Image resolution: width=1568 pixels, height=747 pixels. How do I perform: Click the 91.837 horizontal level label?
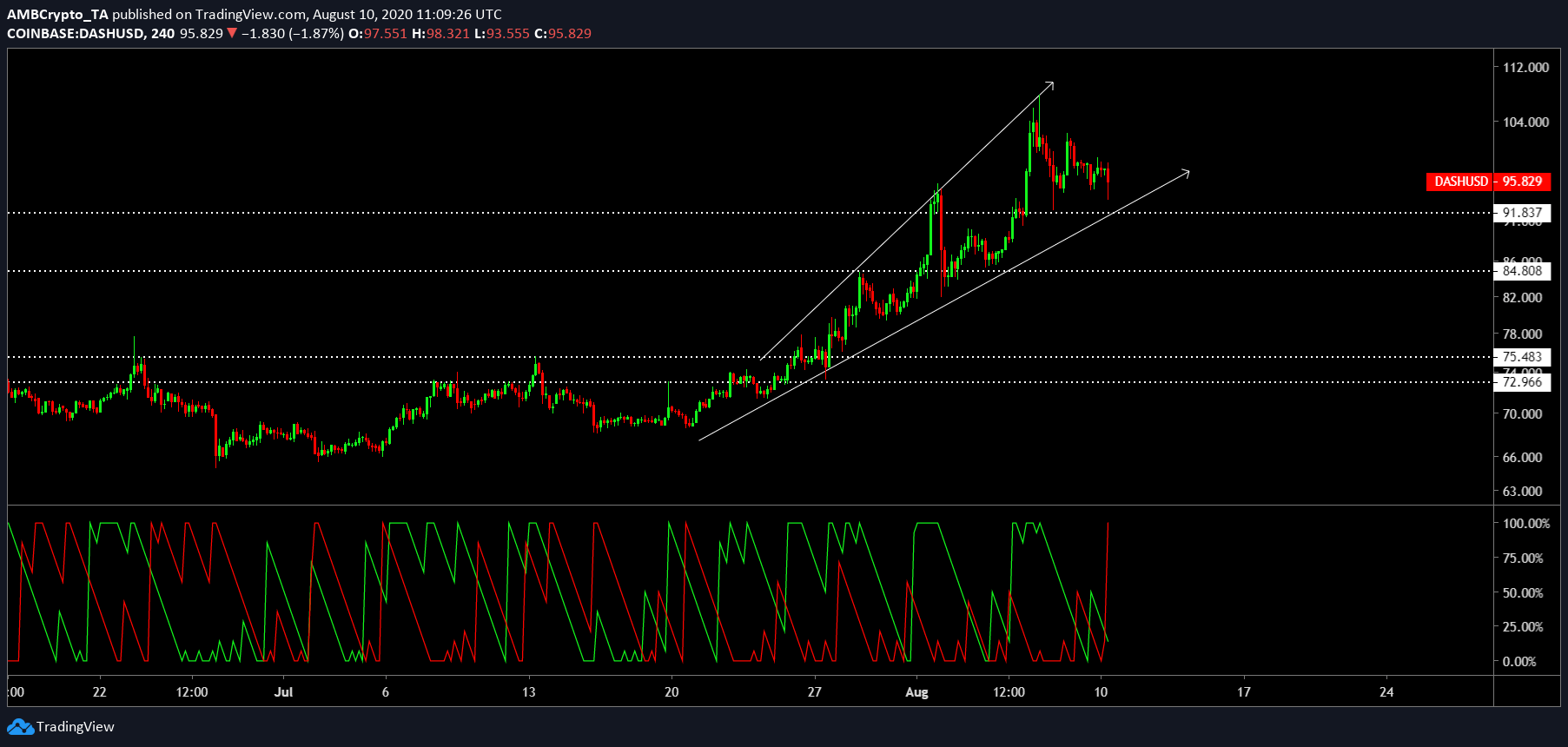[x=1522, y=213]
